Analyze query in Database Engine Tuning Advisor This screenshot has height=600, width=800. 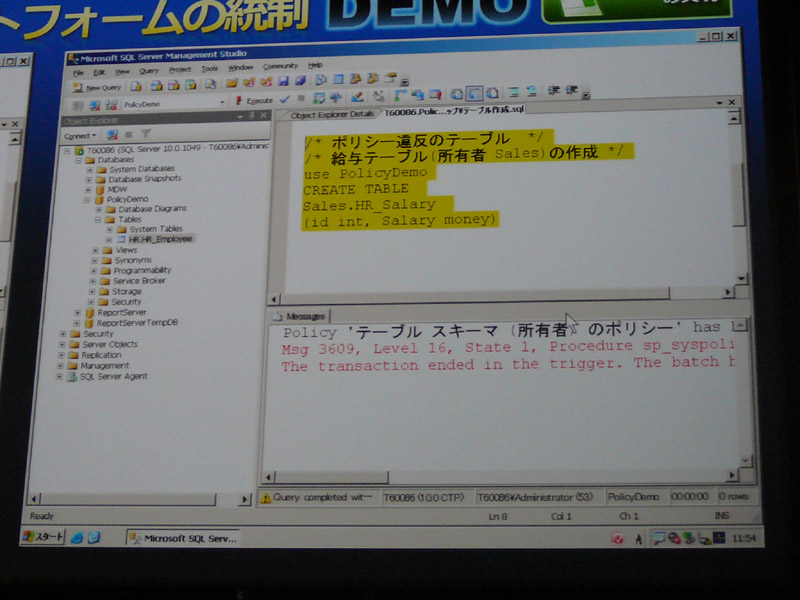coord(336,97)
